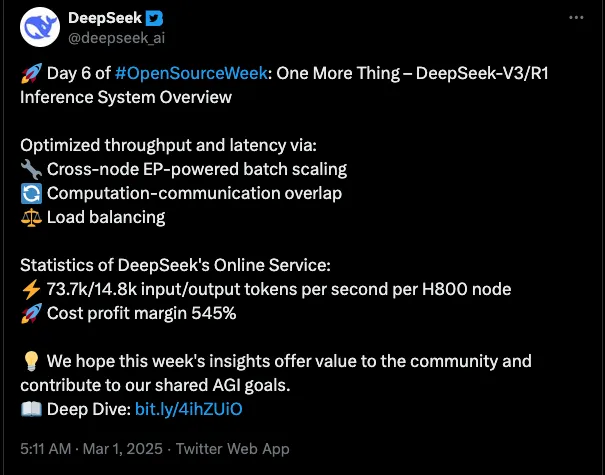Follow the #OpenSourceWeek hashtag

pyautogui.click(x=191, y=73)
